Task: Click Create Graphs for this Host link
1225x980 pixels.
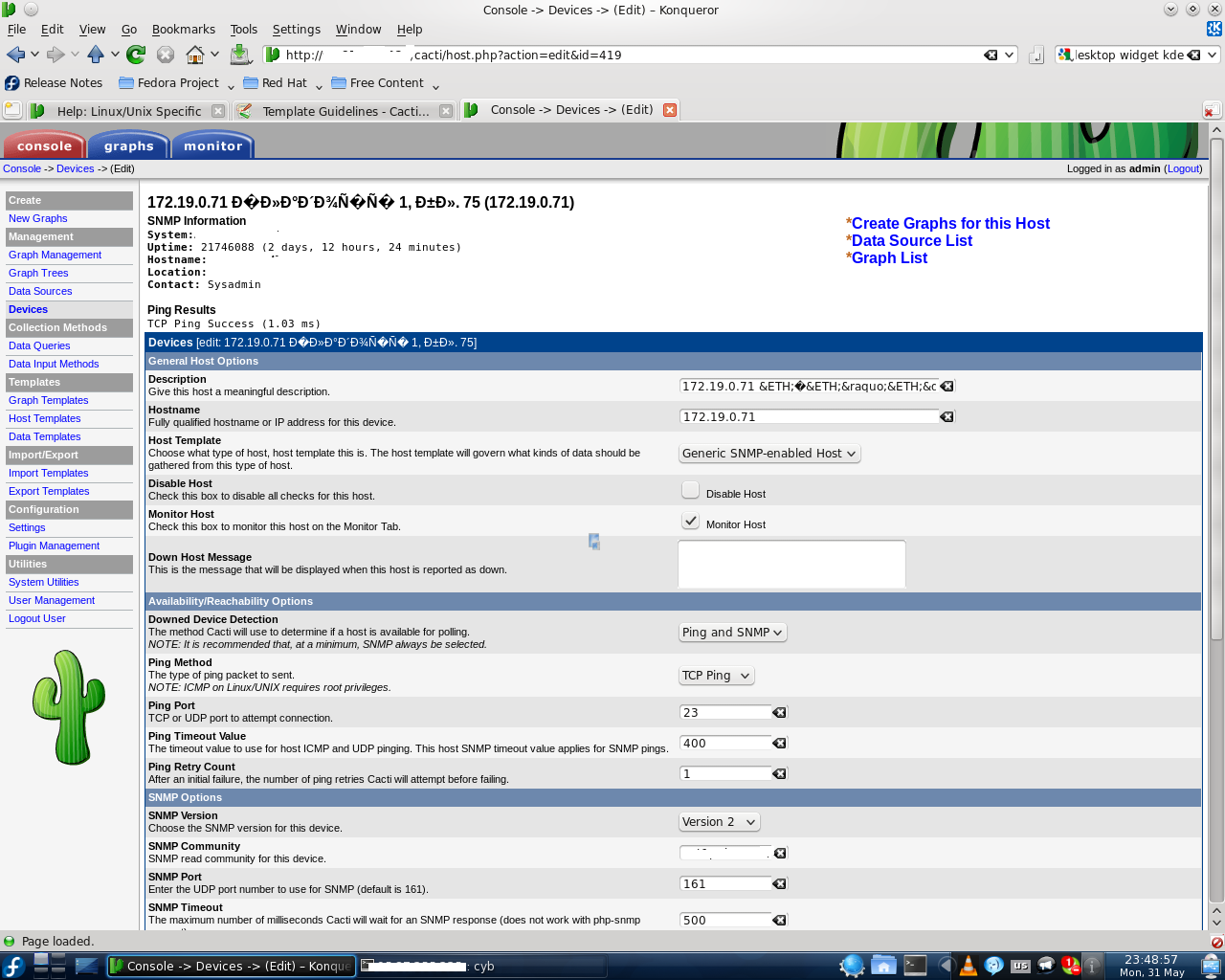Action: coord(950,223)
